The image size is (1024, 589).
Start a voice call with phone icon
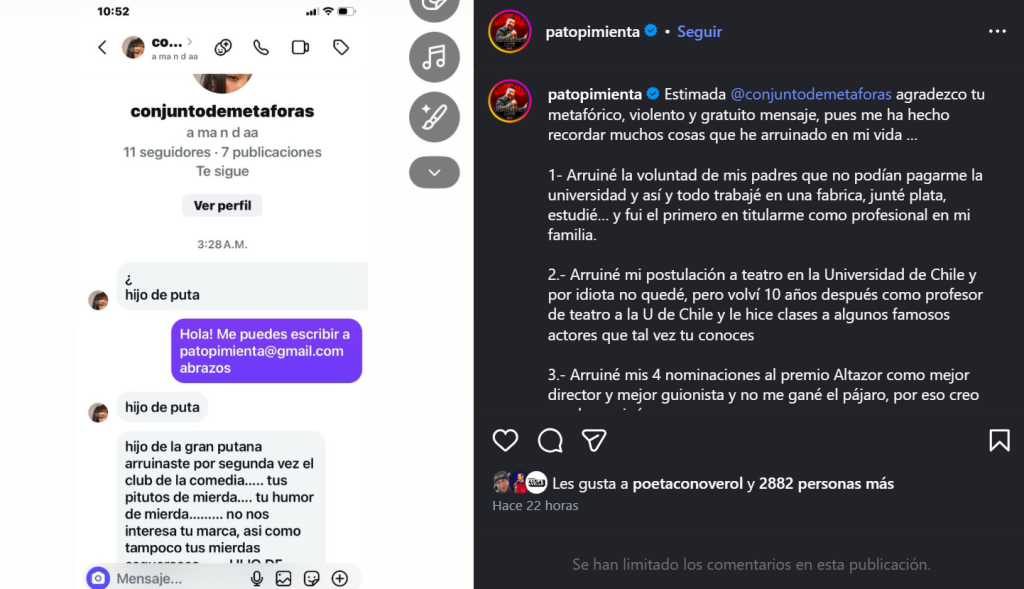261,47
